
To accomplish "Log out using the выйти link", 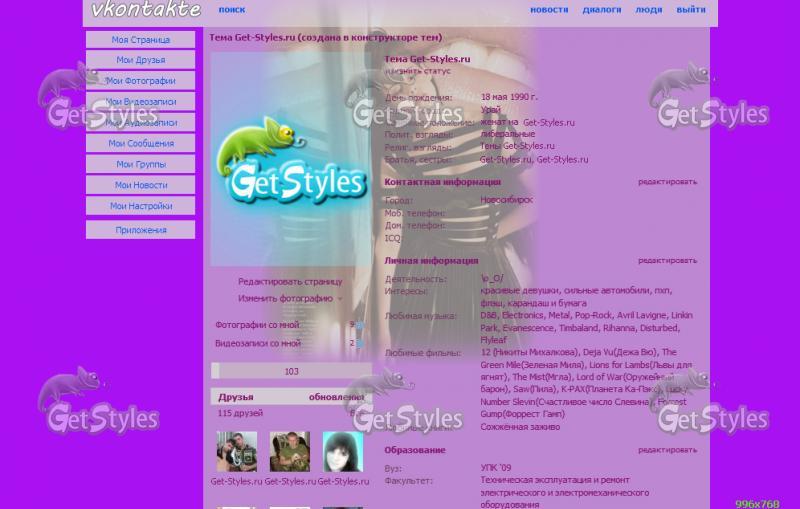I will tap(691, 10).
